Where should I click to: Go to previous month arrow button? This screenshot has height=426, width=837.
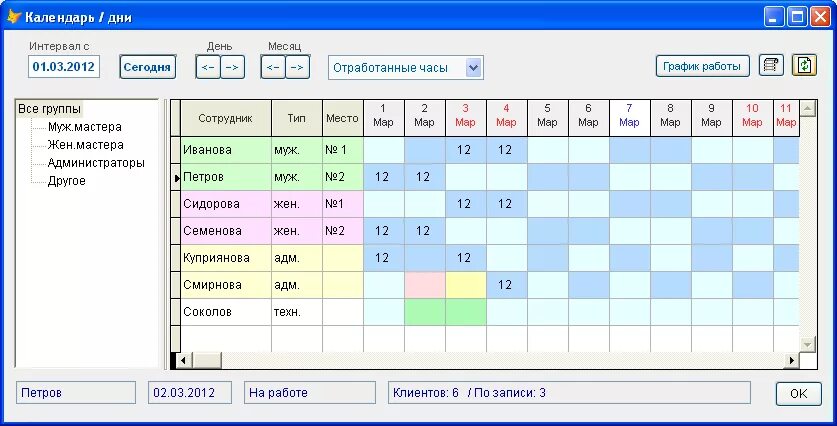coord(273,67)
